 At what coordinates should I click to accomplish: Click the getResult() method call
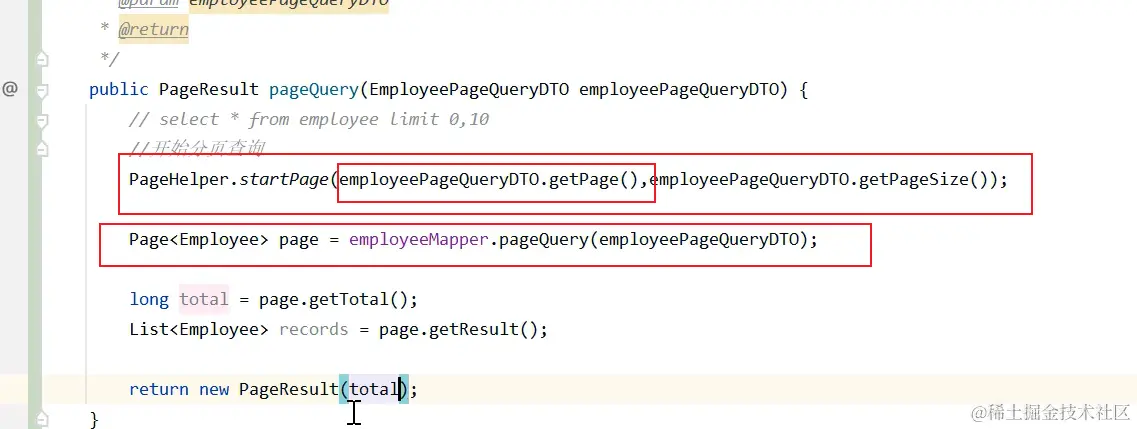(483, 330)
